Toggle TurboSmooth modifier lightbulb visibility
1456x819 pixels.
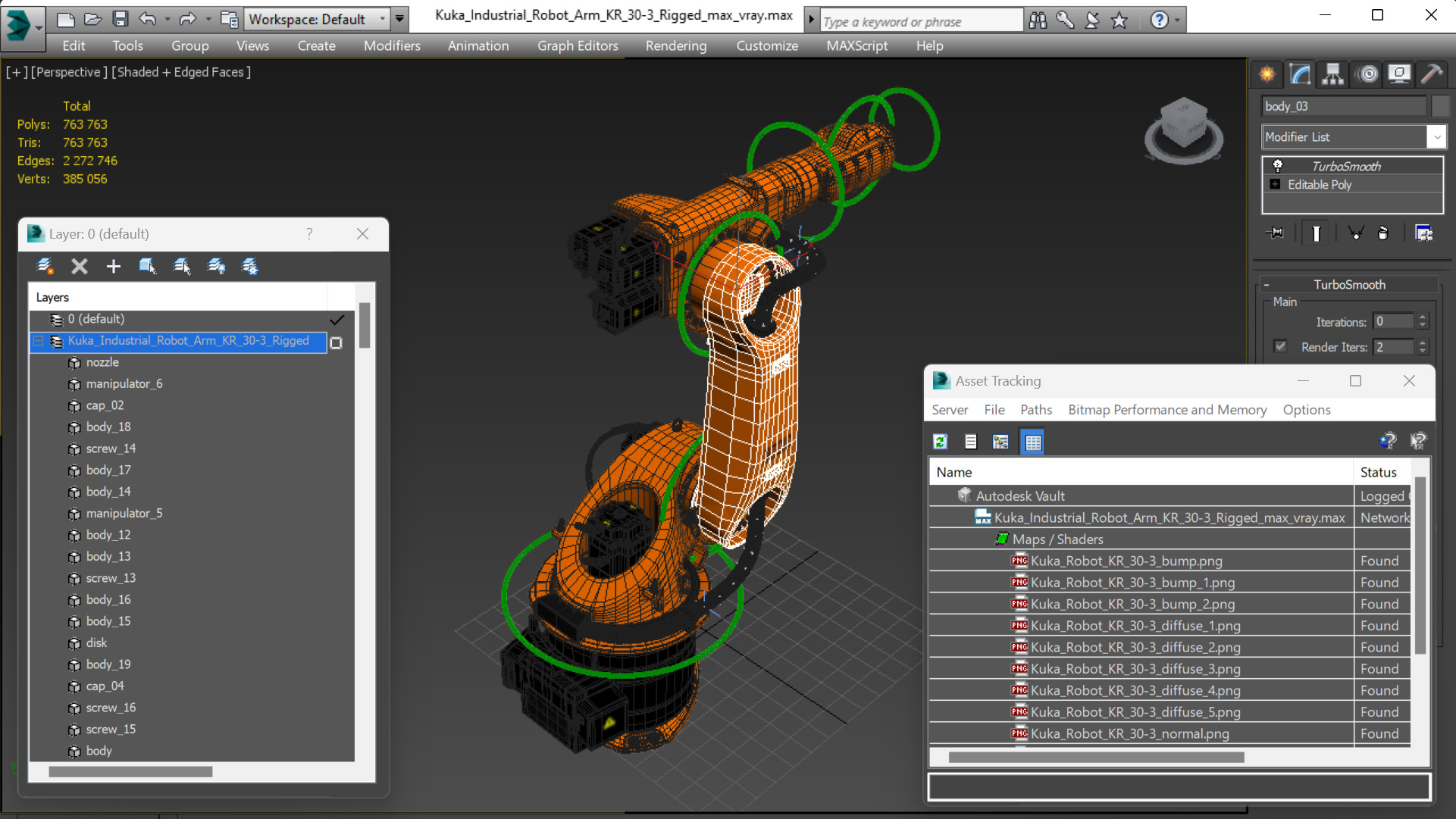coord(1278,165)
